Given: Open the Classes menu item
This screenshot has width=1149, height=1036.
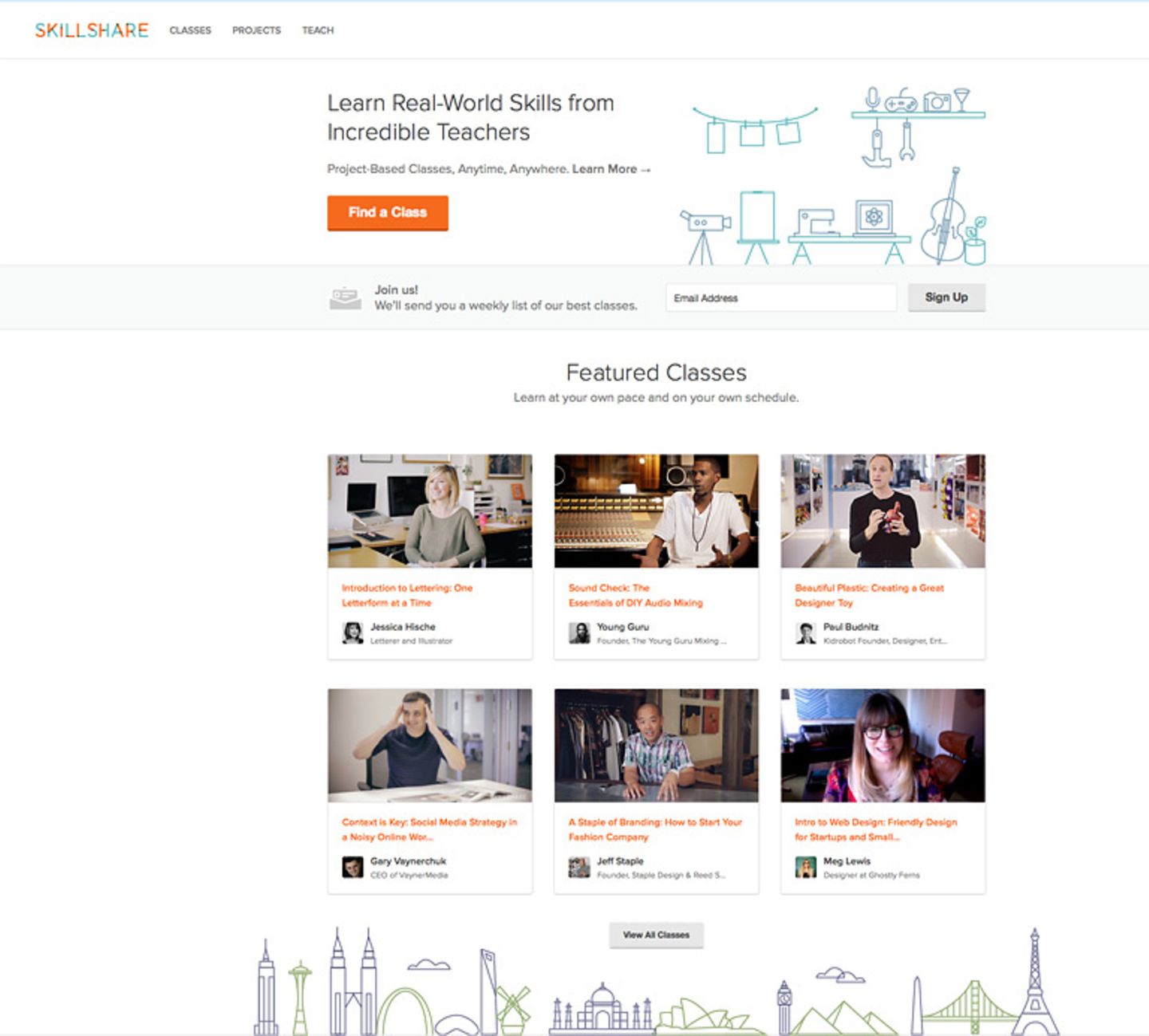Looking at the screenshot, I should [x=190, y=30].
